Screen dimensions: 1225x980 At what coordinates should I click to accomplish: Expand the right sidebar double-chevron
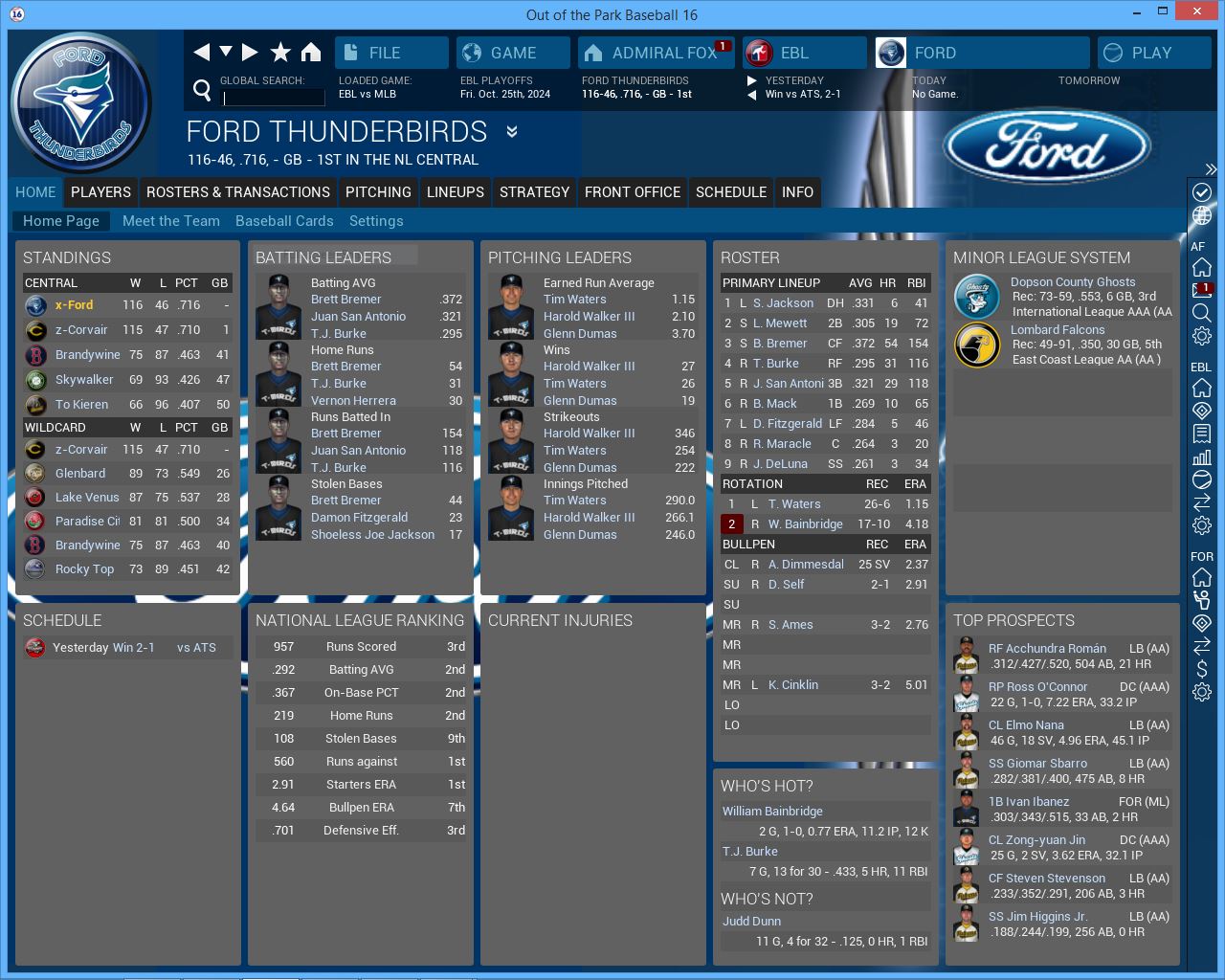tap(1211, 169)
